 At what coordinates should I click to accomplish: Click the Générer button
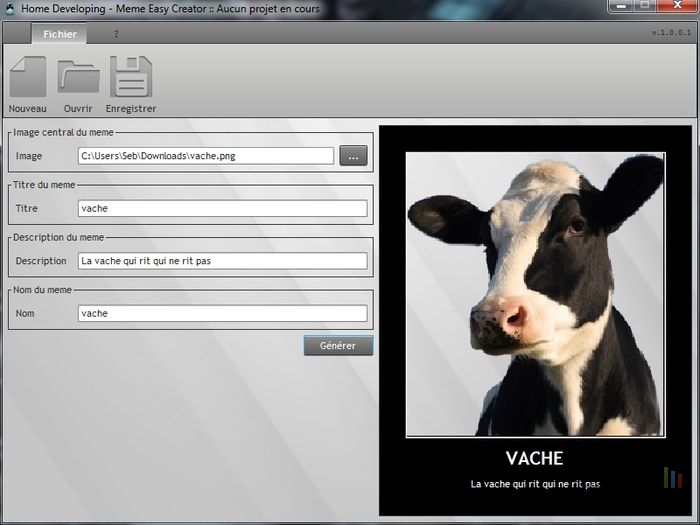[338, 346]
